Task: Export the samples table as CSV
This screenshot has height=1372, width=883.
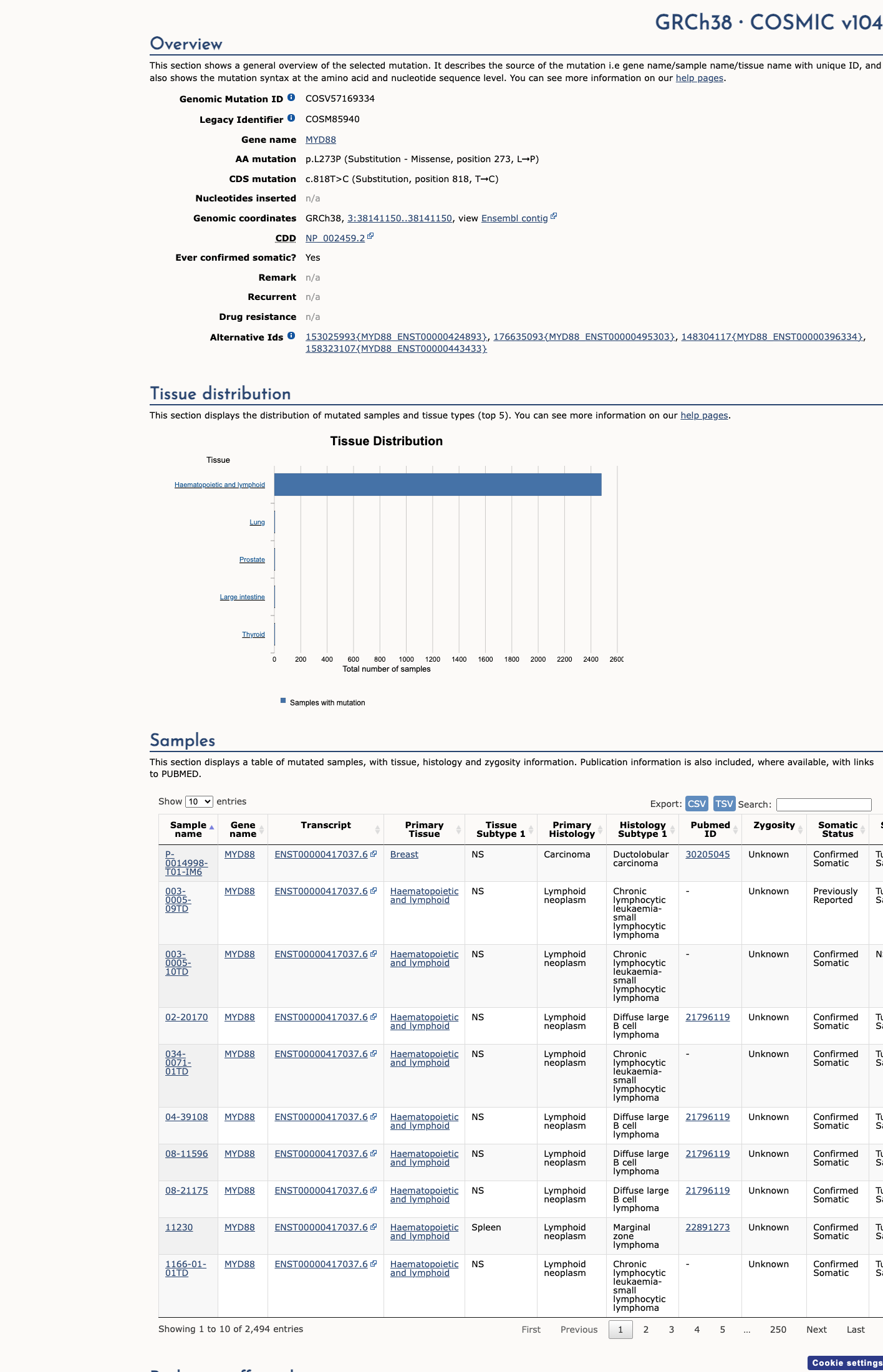Action: click(x=697, y=804)
